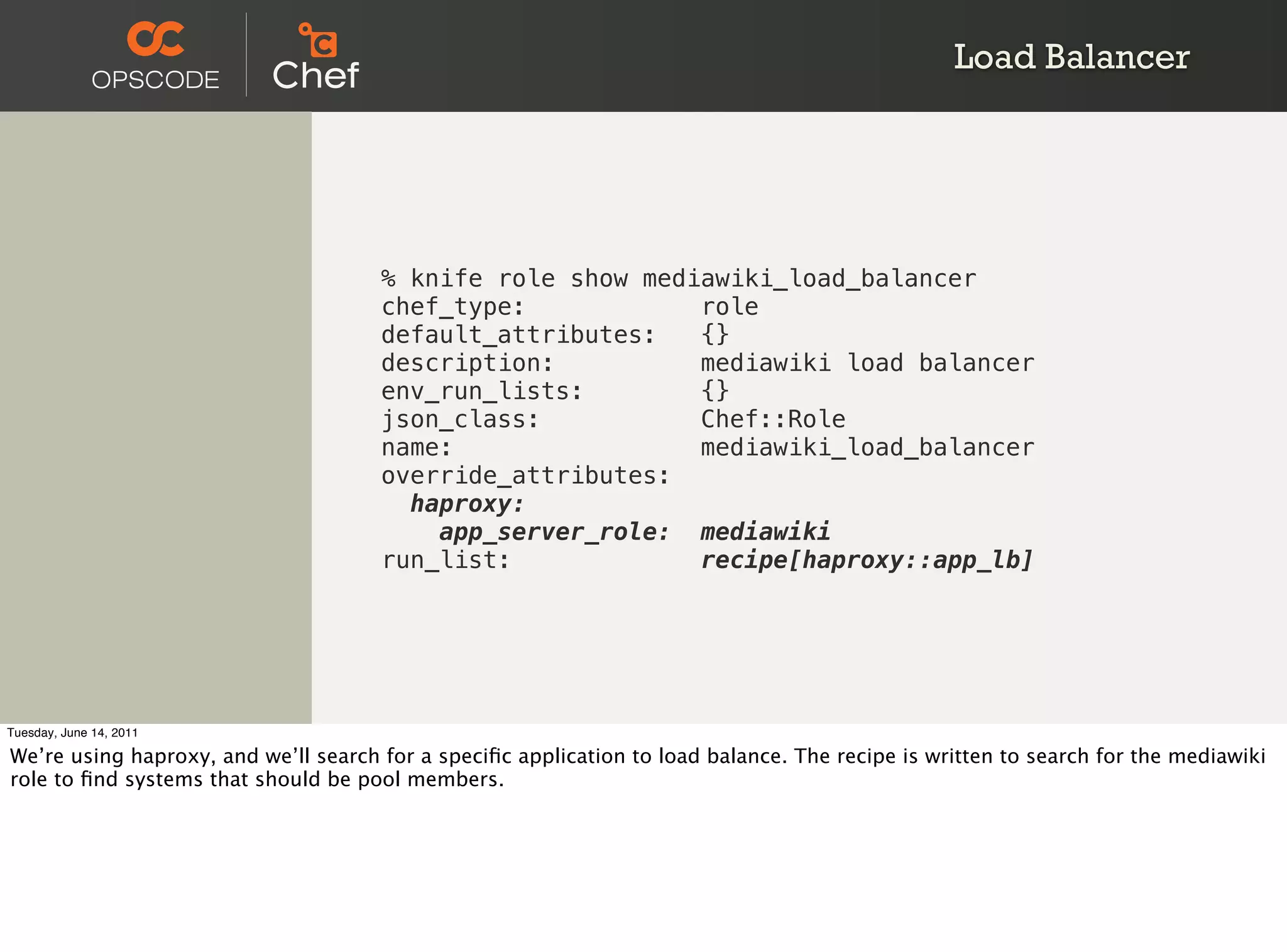The image size is (1287, 952).
Task: Click the 'name:' key
Action: [417, 447]
